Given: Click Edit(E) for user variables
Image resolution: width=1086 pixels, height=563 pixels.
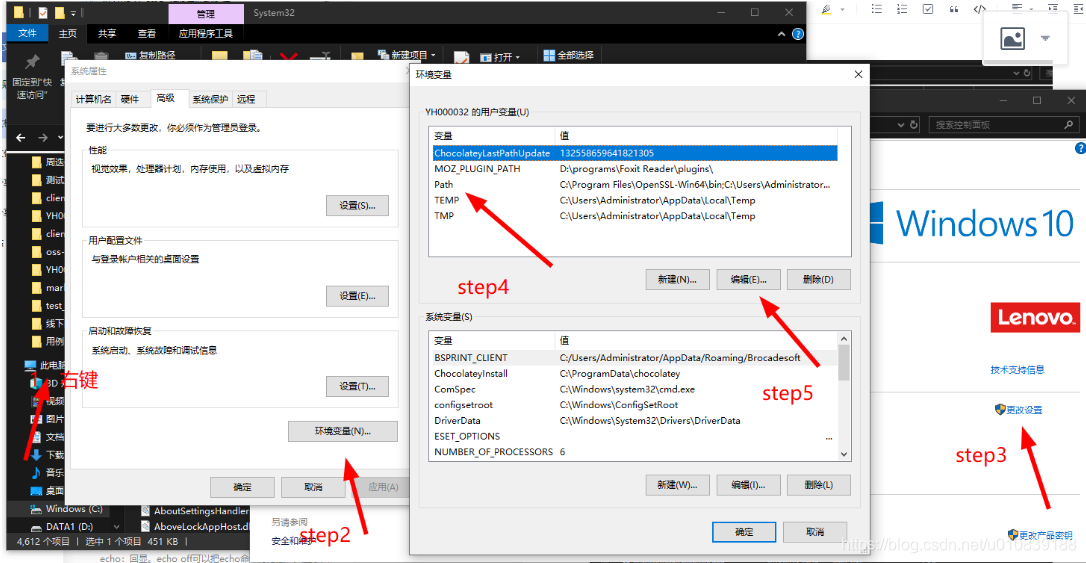Looking at the screenshot, I should click(749, 279).
